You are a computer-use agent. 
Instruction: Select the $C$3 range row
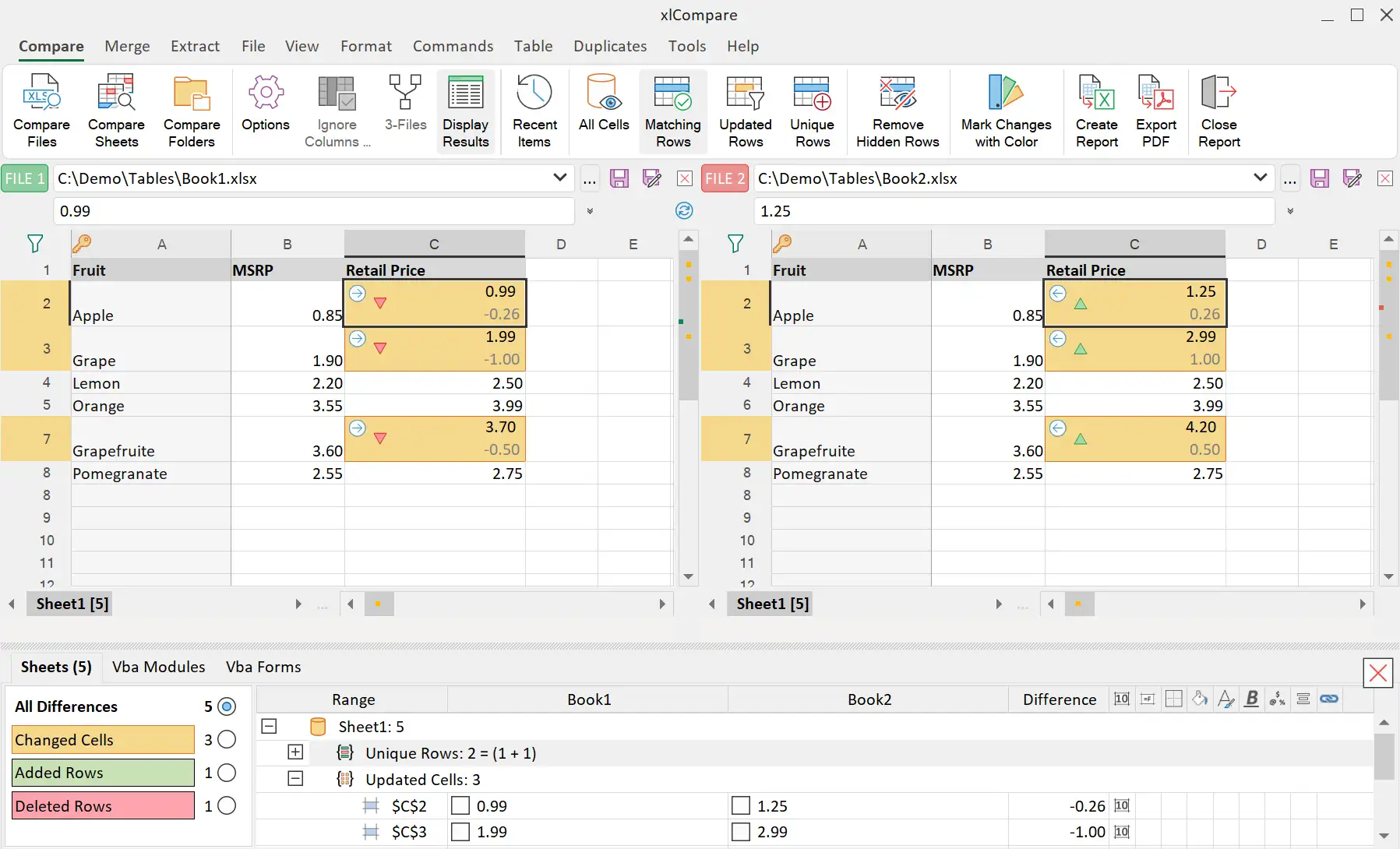pos(814,832)
